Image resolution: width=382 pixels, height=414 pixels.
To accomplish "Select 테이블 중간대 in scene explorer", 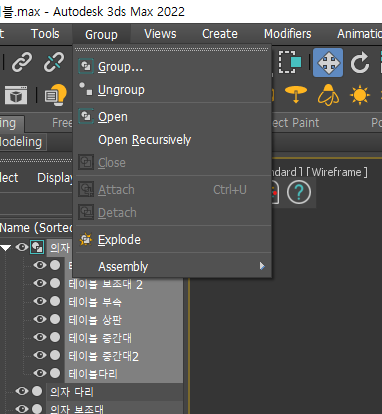I will coord(100,338).
